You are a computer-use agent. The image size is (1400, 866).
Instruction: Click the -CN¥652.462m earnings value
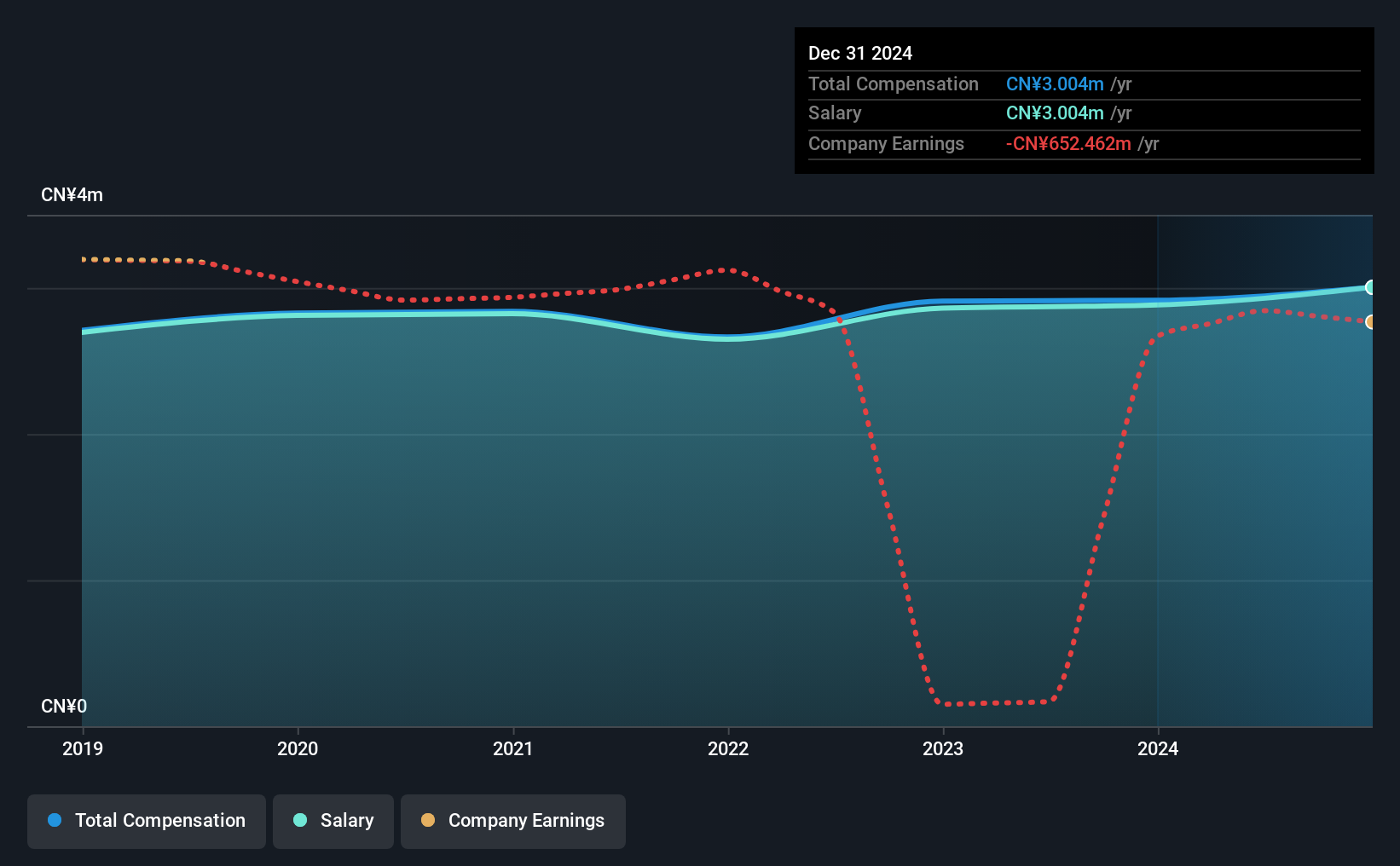point(1068,144)
